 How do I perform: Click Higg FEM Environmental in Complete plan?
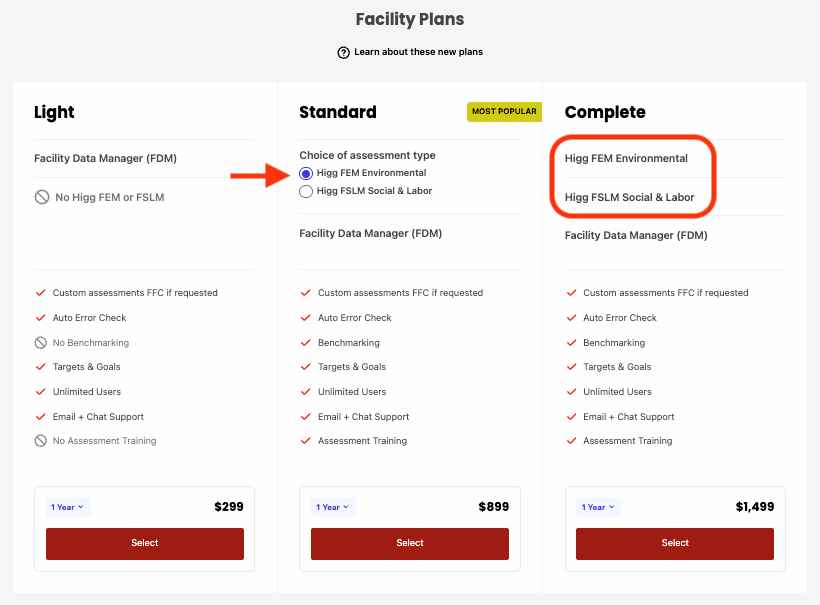tap(626, 158)
